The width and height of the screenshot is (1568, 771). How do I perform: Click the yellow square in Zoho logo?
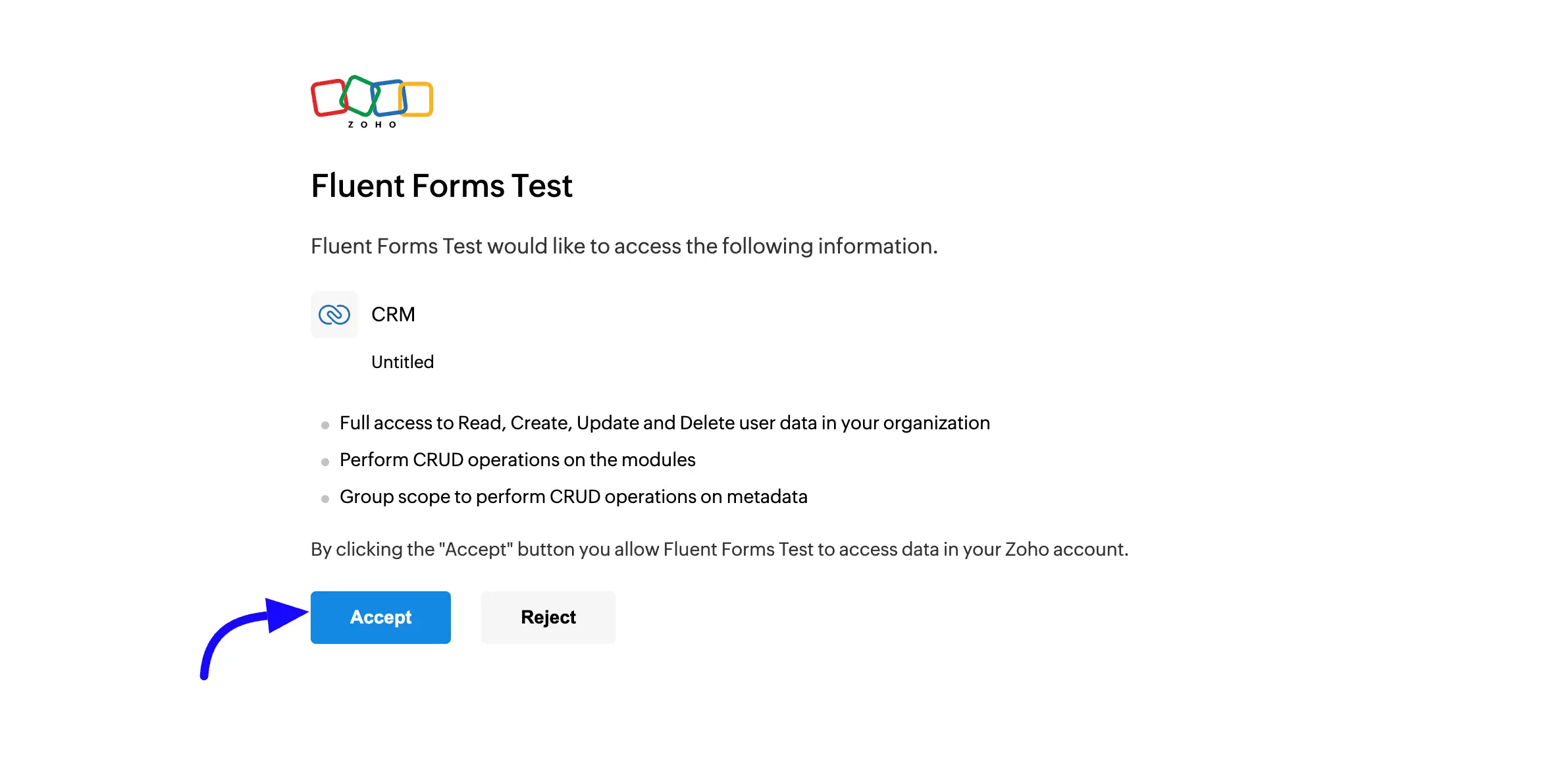click(x=416, y=99)
